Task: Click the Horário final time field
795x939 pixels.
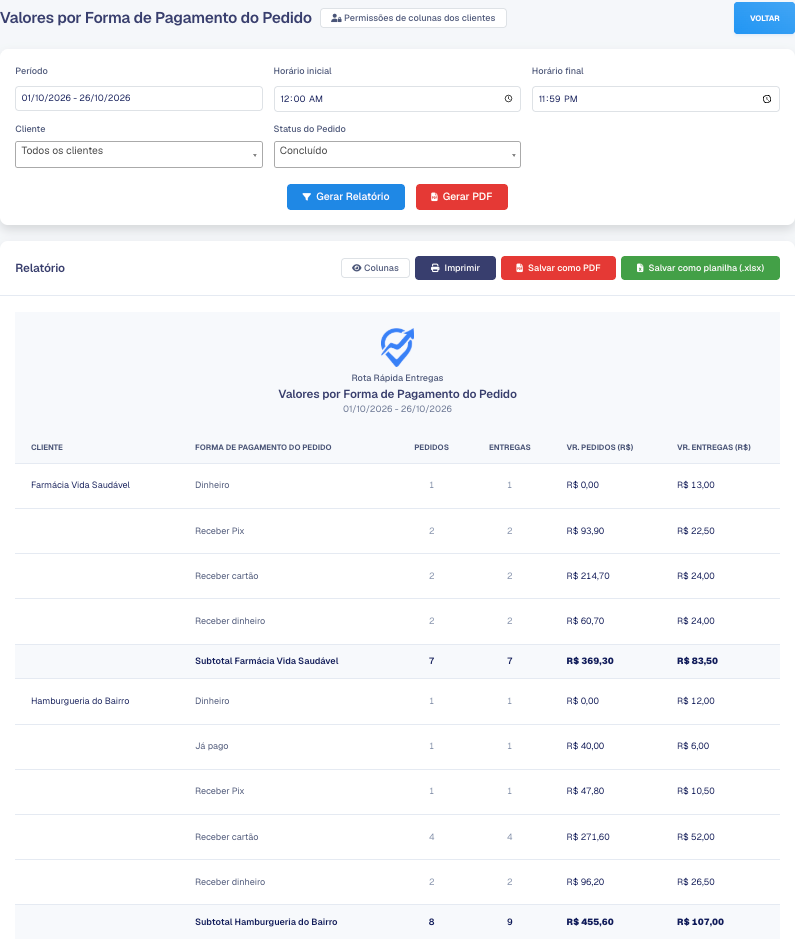Action: coord(656,99)
